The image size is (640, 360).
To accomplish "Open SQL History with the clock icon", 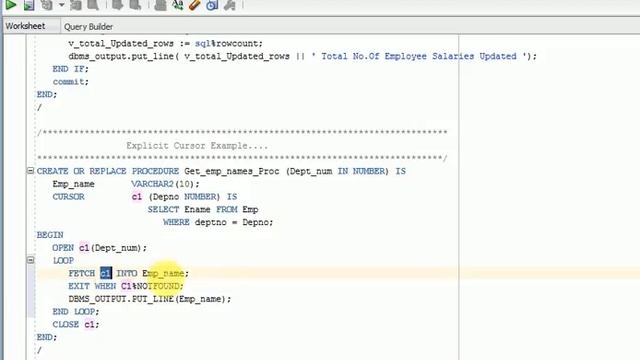I will [212, 4].
